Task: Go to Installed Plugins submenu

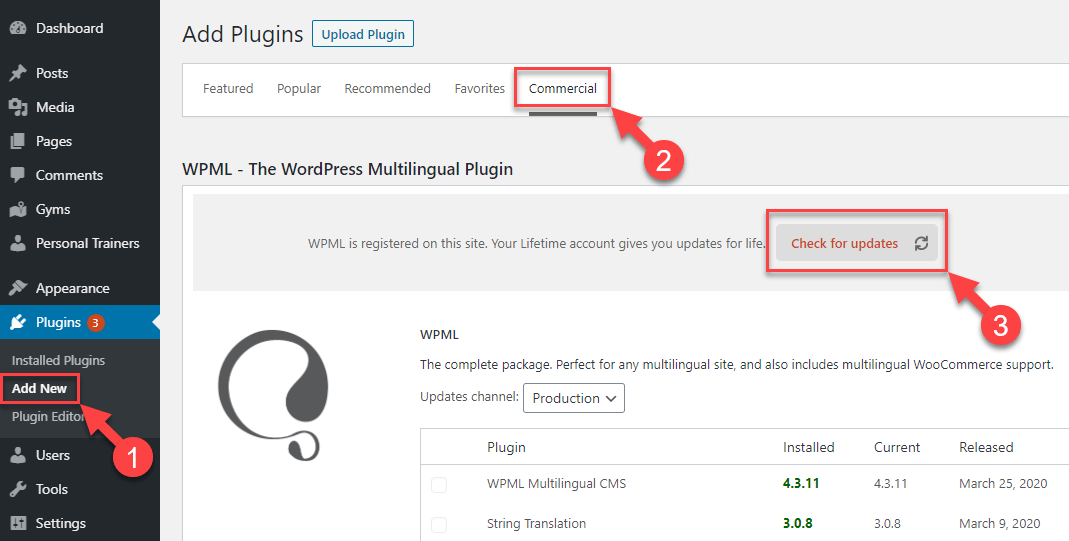Action: [x=59, y=360]
